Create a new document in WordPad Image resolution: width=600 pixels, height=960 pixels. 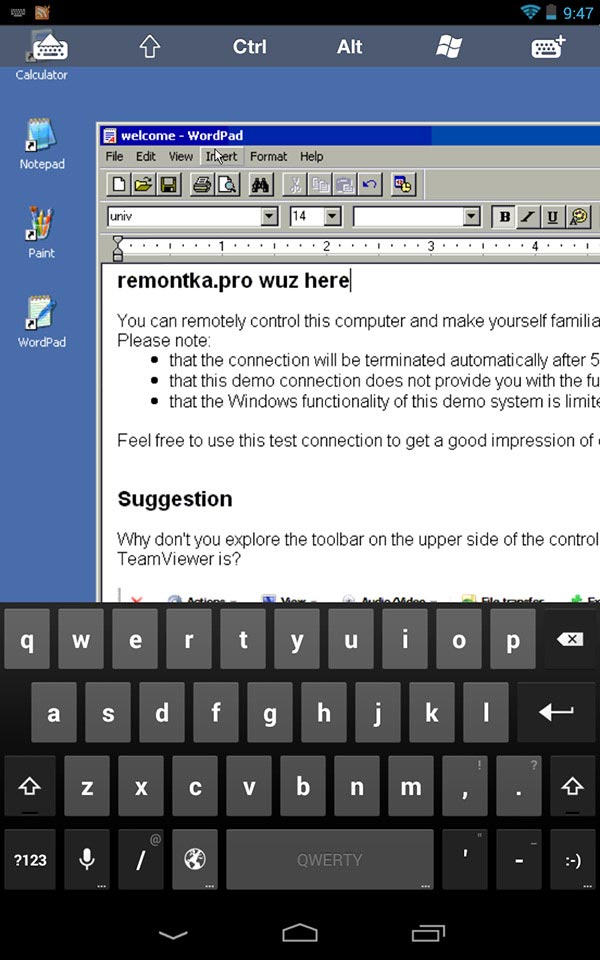click(x=119, y=184)
